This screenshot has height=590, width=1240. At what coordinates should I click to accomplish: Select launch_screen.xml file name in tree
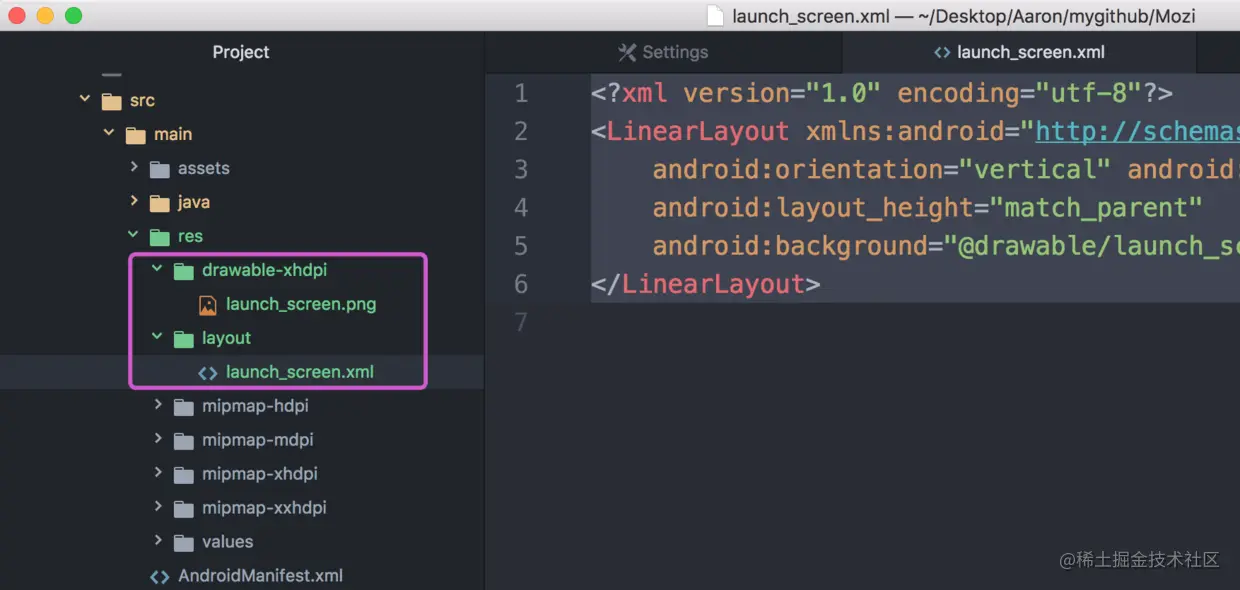tap(300, 372)
